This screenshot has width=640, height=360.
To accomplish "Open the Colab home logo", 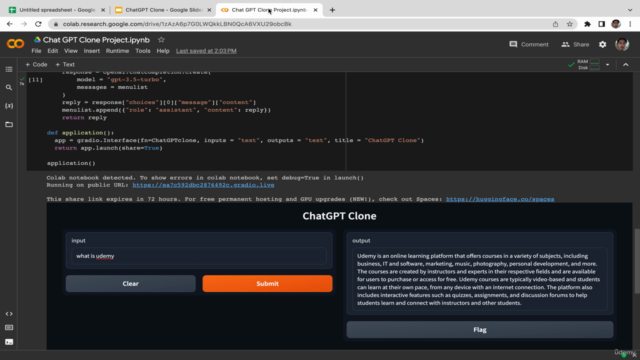I will coord(16,43).
